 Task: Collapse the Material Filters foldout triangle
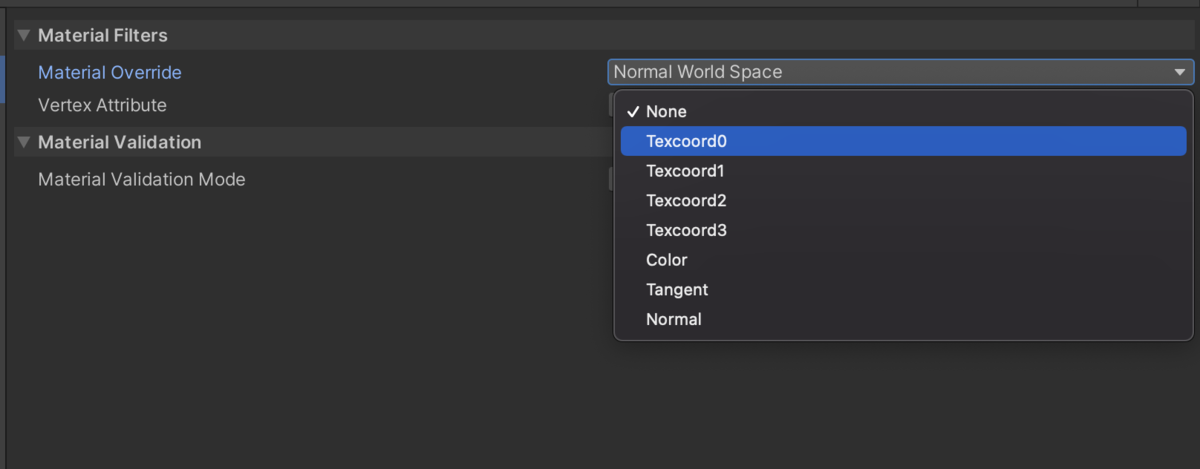[23, 35]
